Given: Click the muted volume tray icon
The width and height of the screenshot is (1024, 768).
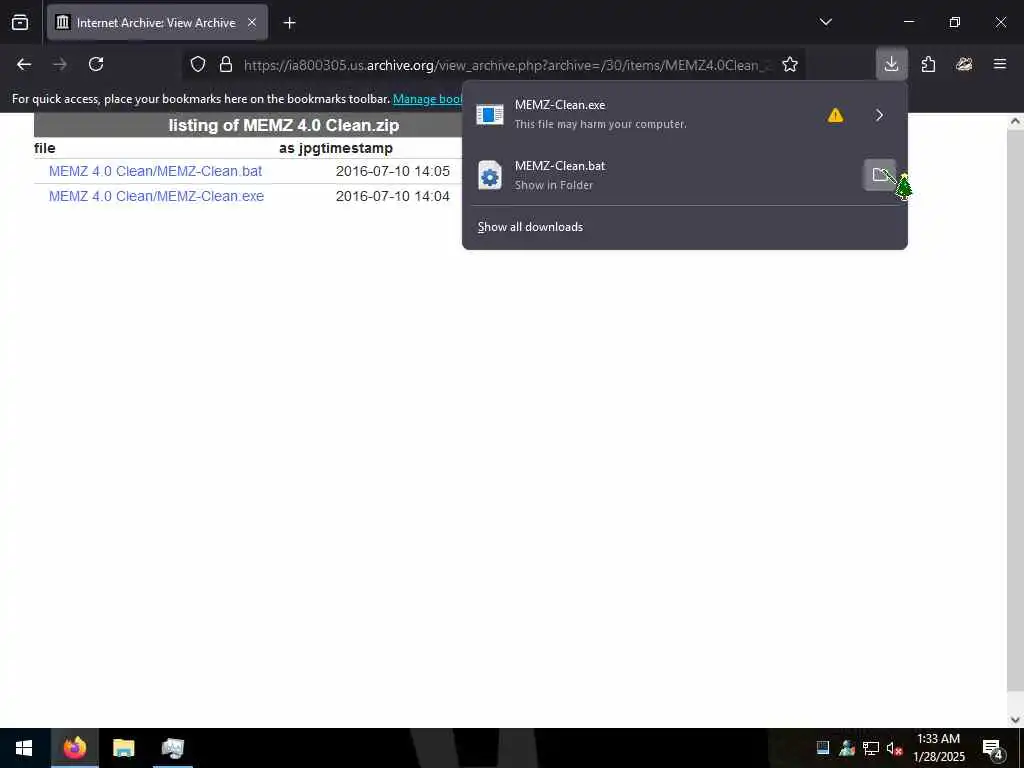Looking at the screenshot, I should tap(894, 748).
